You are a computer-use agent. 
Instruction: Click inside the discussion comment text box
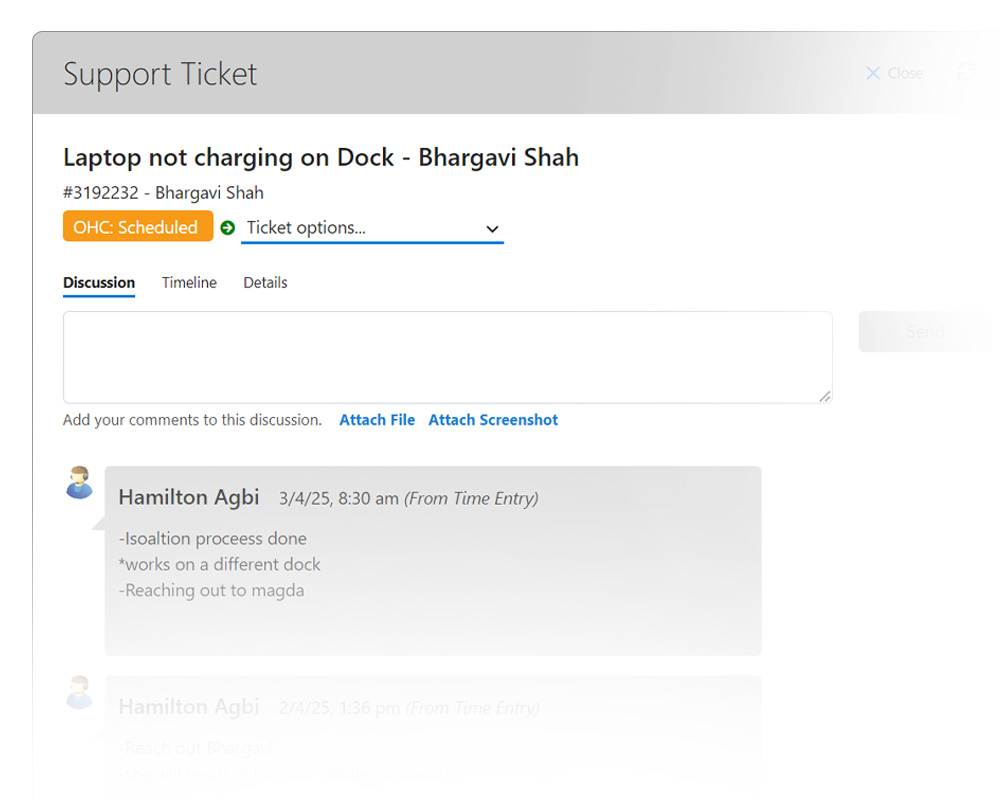447,357
